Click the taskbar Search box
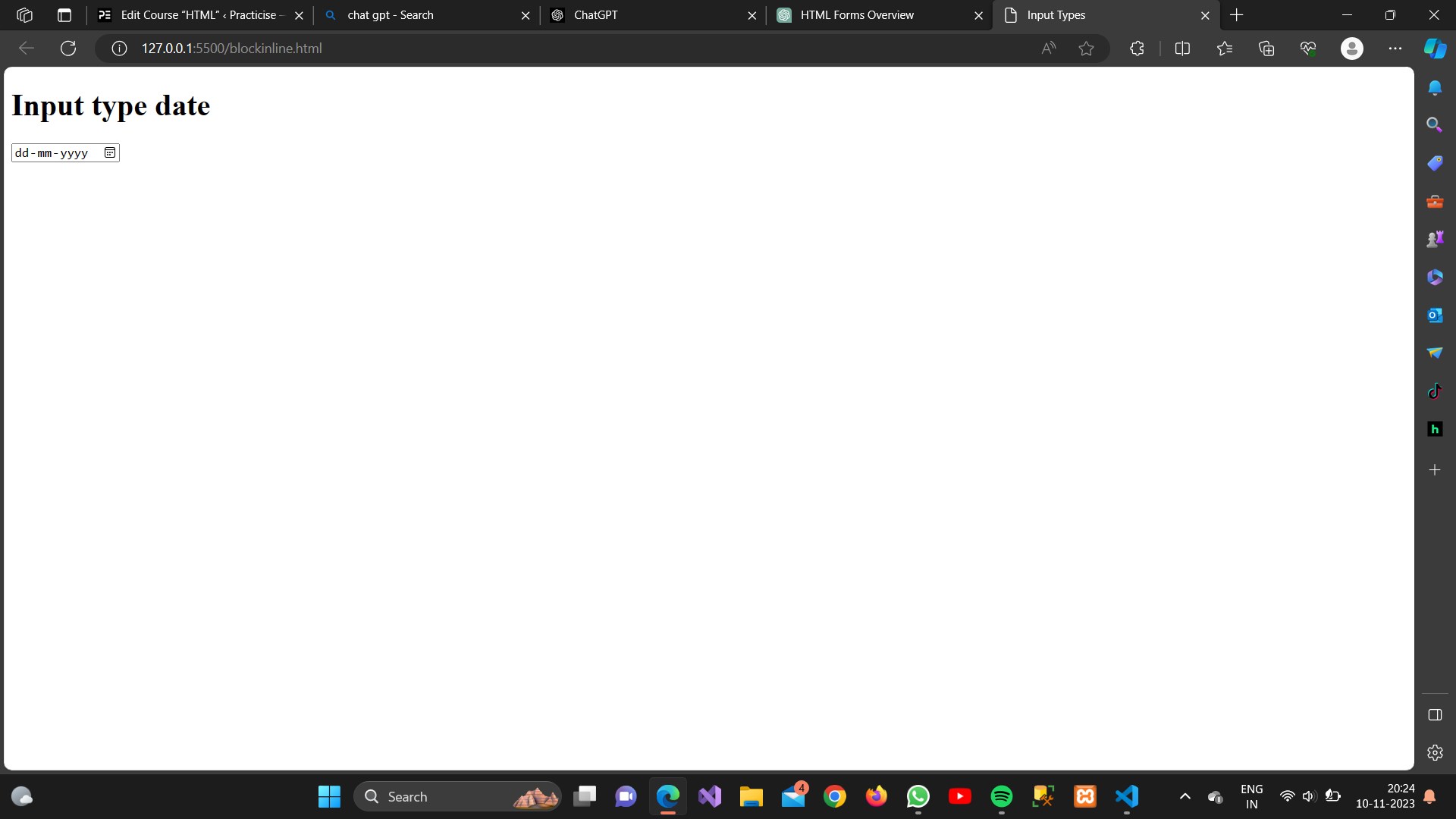The height and width of the screenshot is (819, 1456). pos(457,797)
